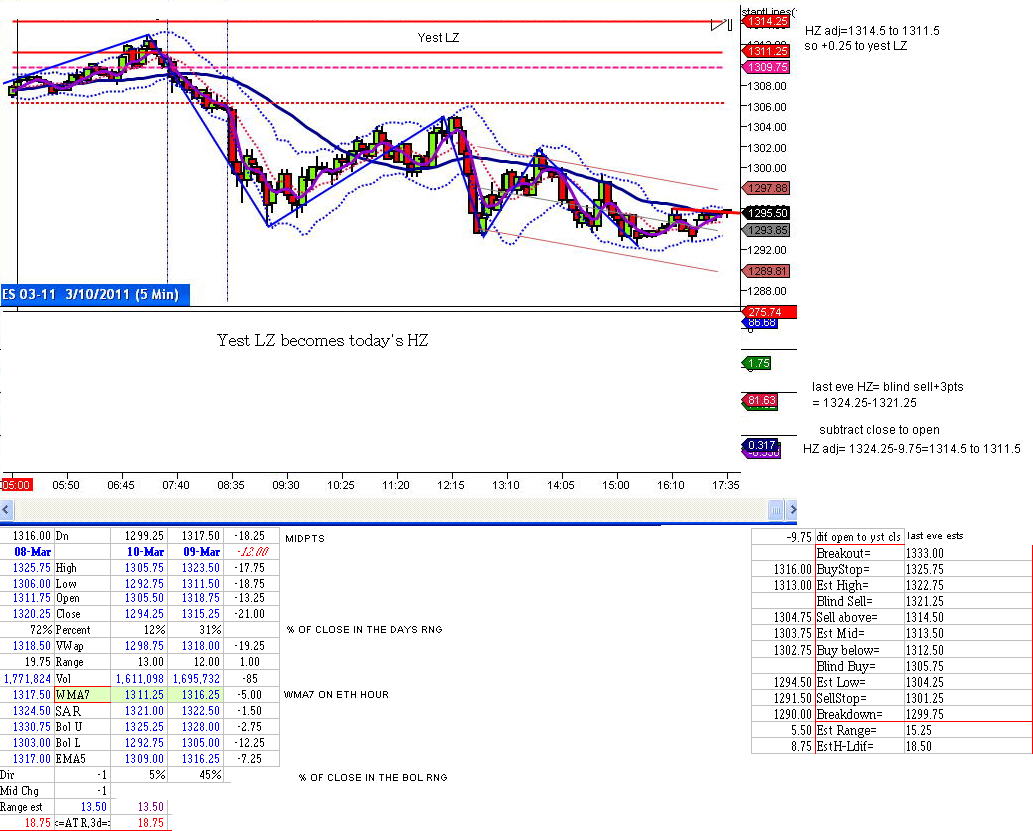1033x831 pixels.
Task: Select the Buy below= label cell
Action: 860,650
